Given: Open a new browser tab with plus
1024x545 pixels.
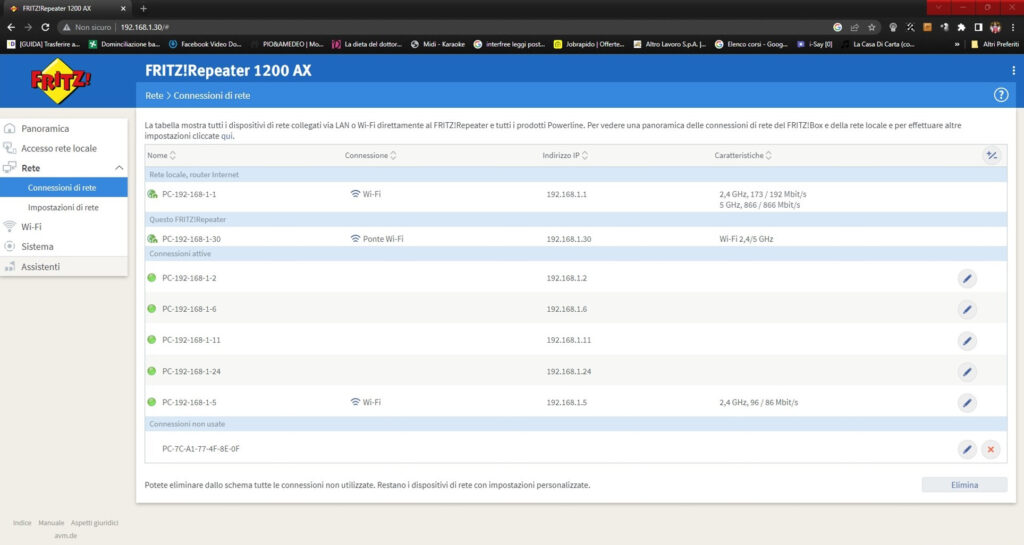Looking at the screenshot, I should (x=143, y=8).
